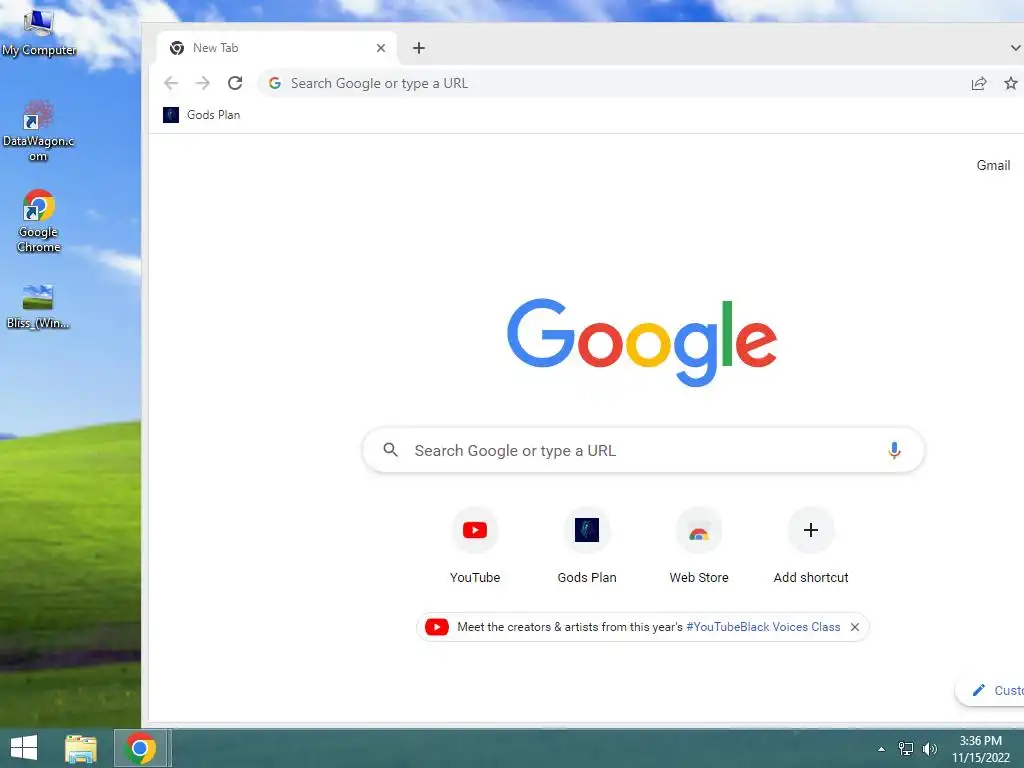Open the Windows Start menu
1024x768 pixels.
(24, 748)
